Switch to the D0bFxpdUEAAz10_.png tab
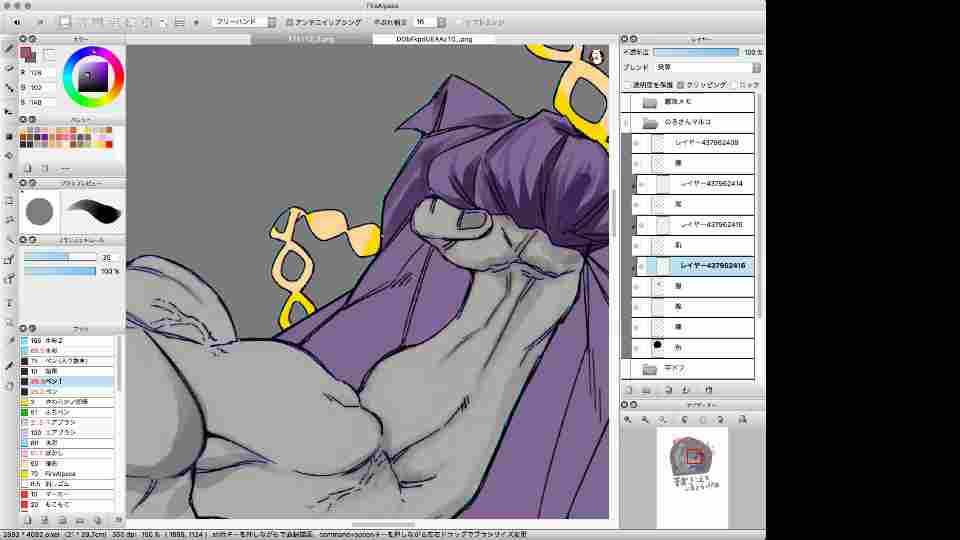The width and height of the screenshot is (960, 540). pos(433,39)
